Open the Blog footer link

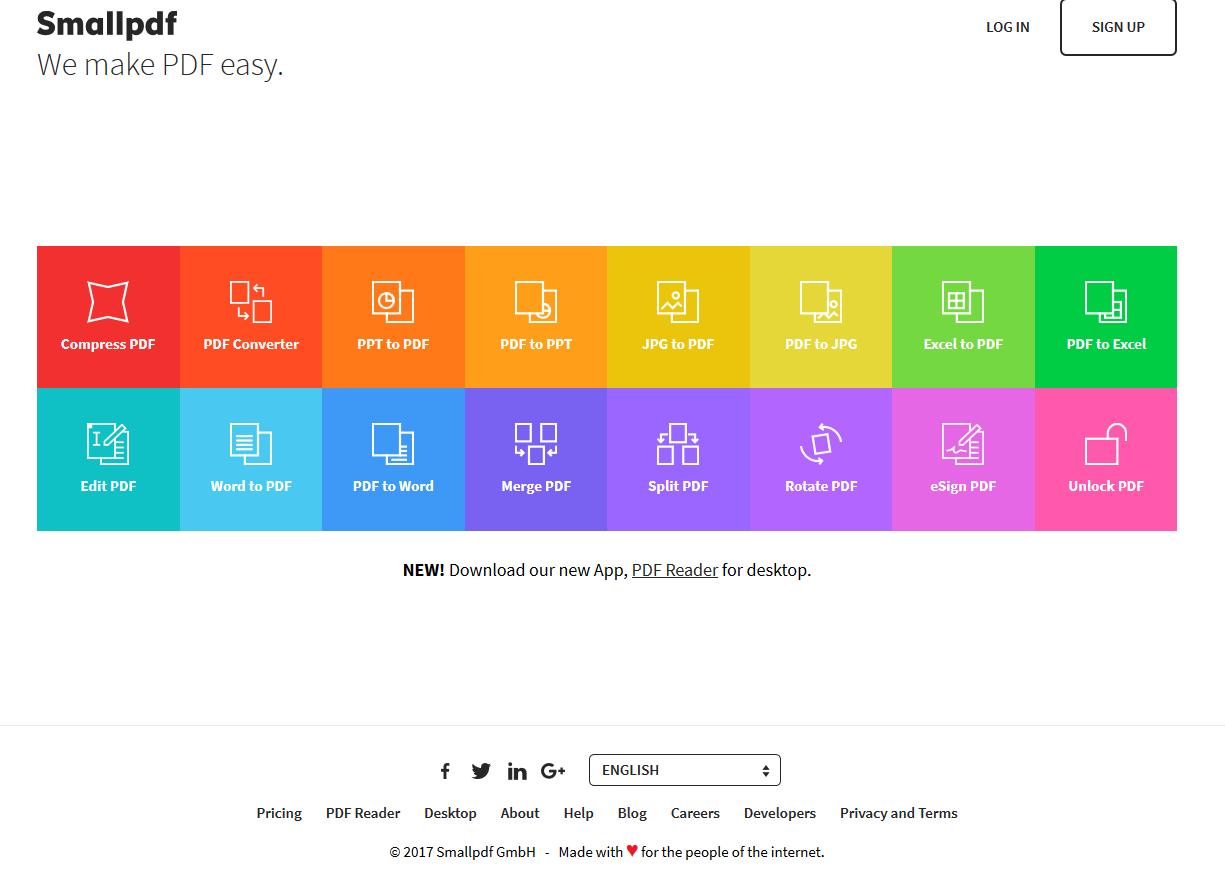pos(632,813)
